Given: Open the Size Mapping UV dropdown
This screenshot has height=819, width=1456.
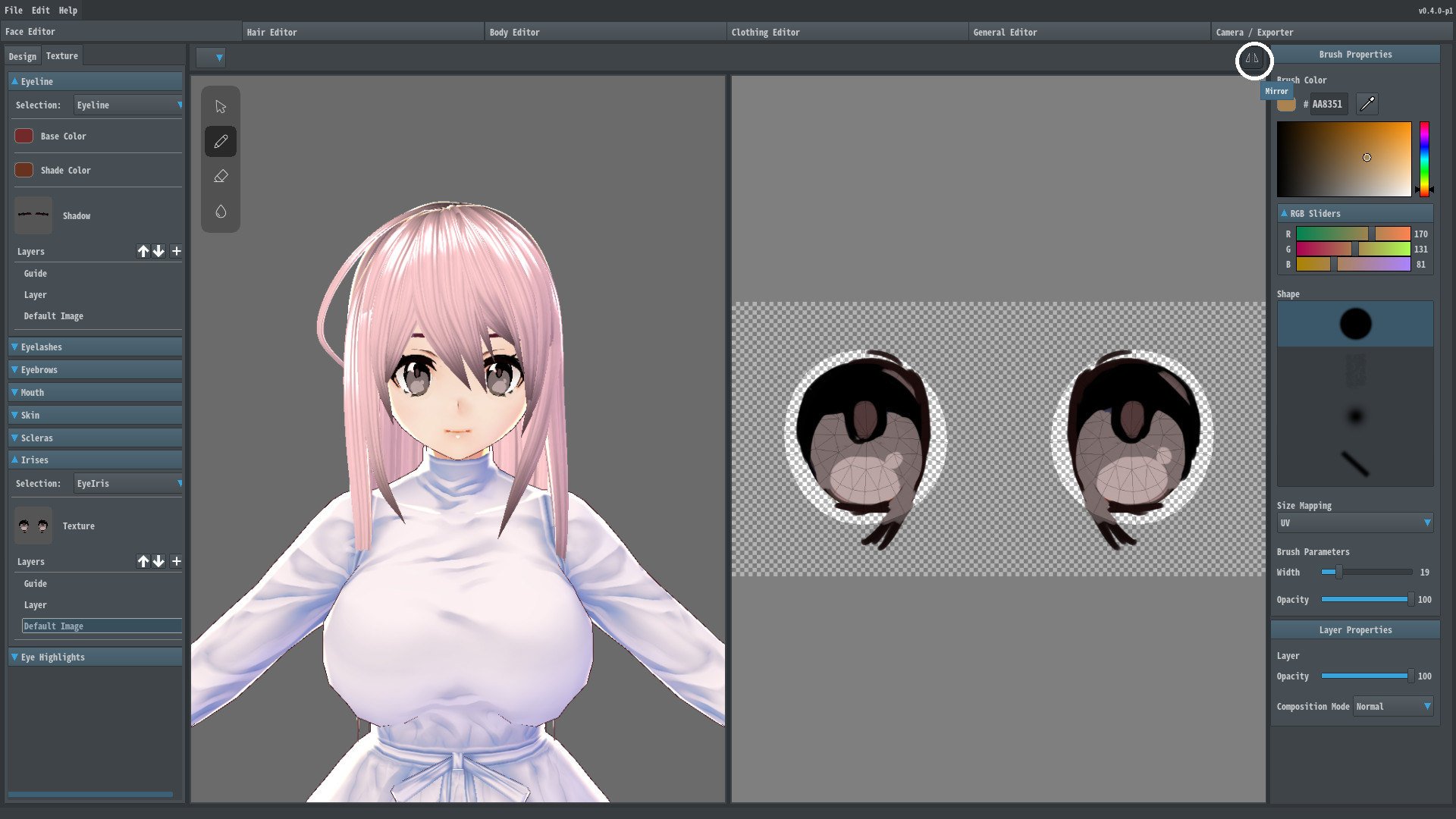Looking at the screenshot, I should [1355, 522].
